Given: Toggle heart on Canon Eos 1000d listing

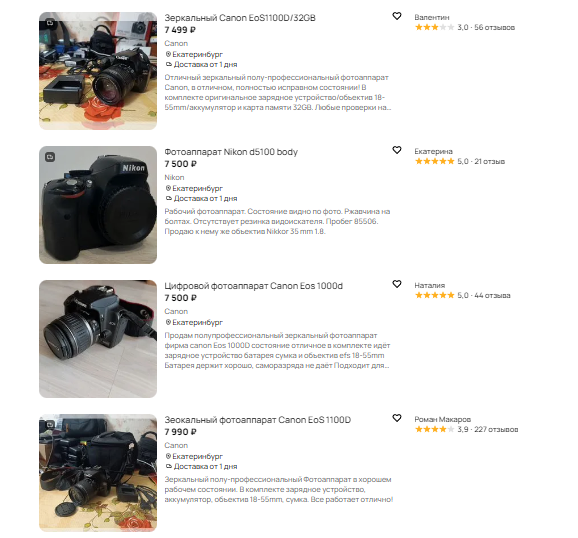Looking at the screenshot, I should pyautogui.click(x=397, y=284).
